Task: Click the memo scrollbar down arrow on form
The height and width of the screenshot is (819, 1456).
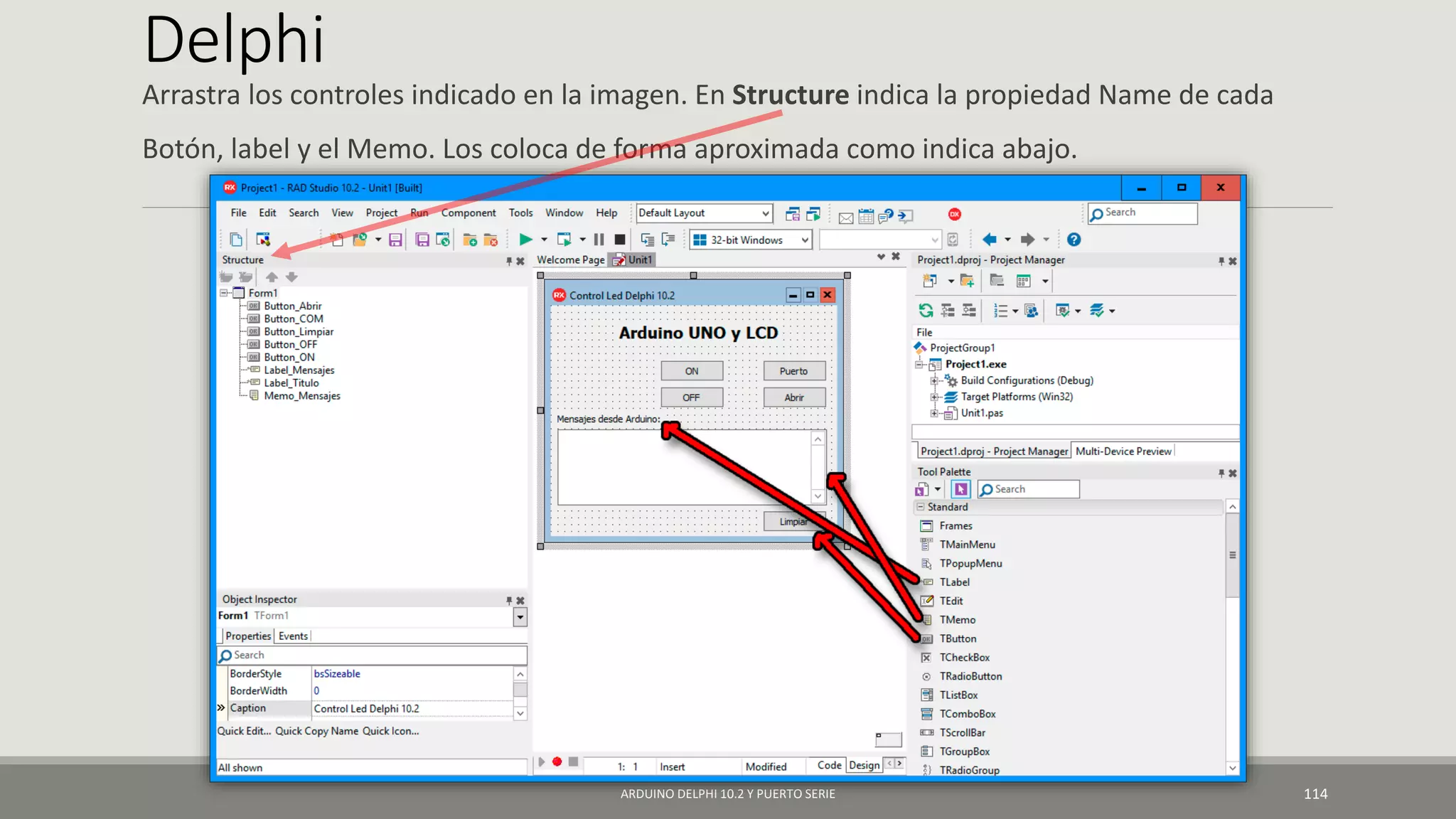Action: [818, 496]
